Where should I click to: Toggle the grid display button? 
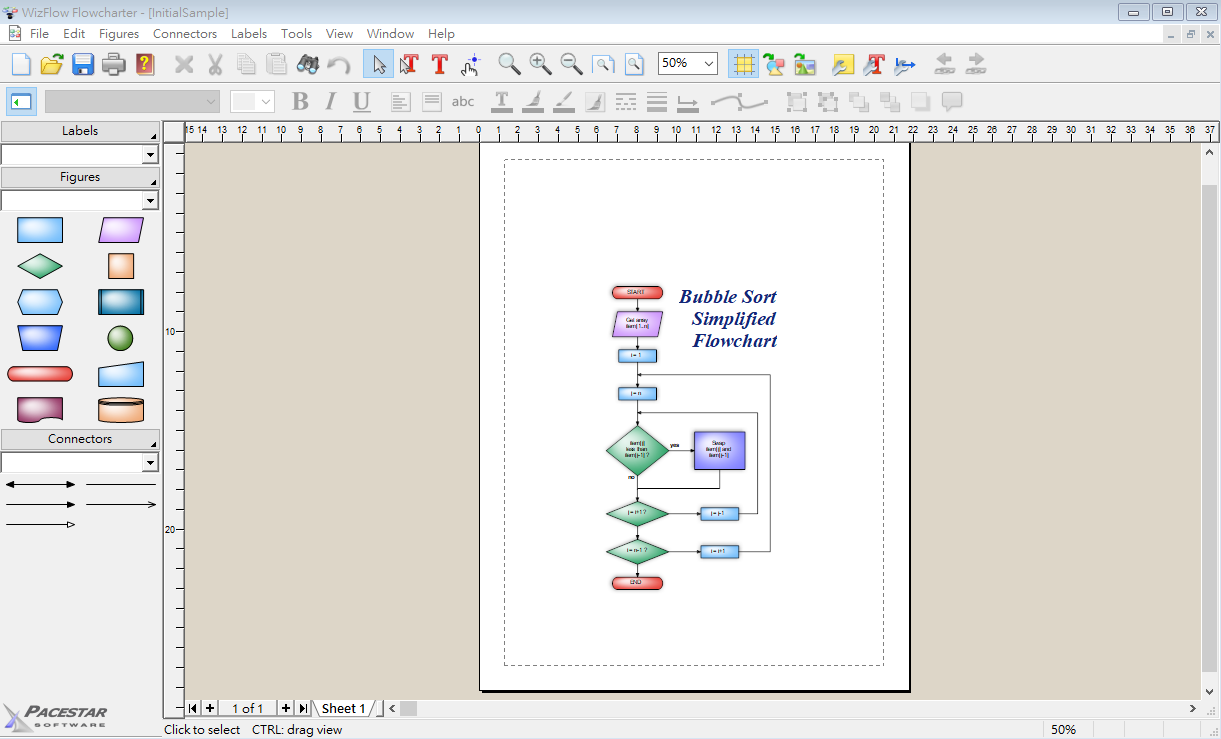click(x=743, y=65)
